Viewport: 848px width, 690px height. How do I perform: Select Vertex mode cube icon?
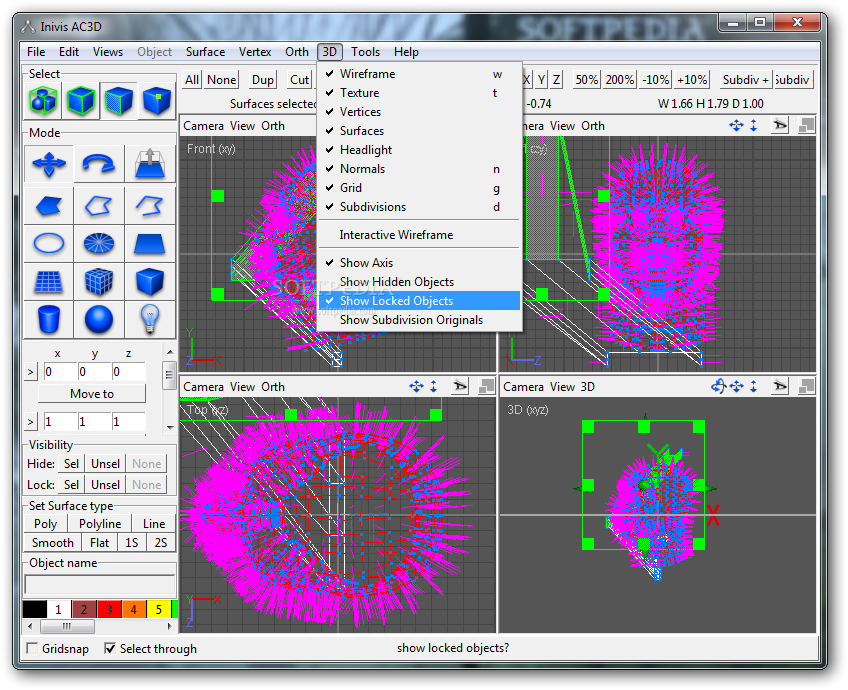point(156,101)
